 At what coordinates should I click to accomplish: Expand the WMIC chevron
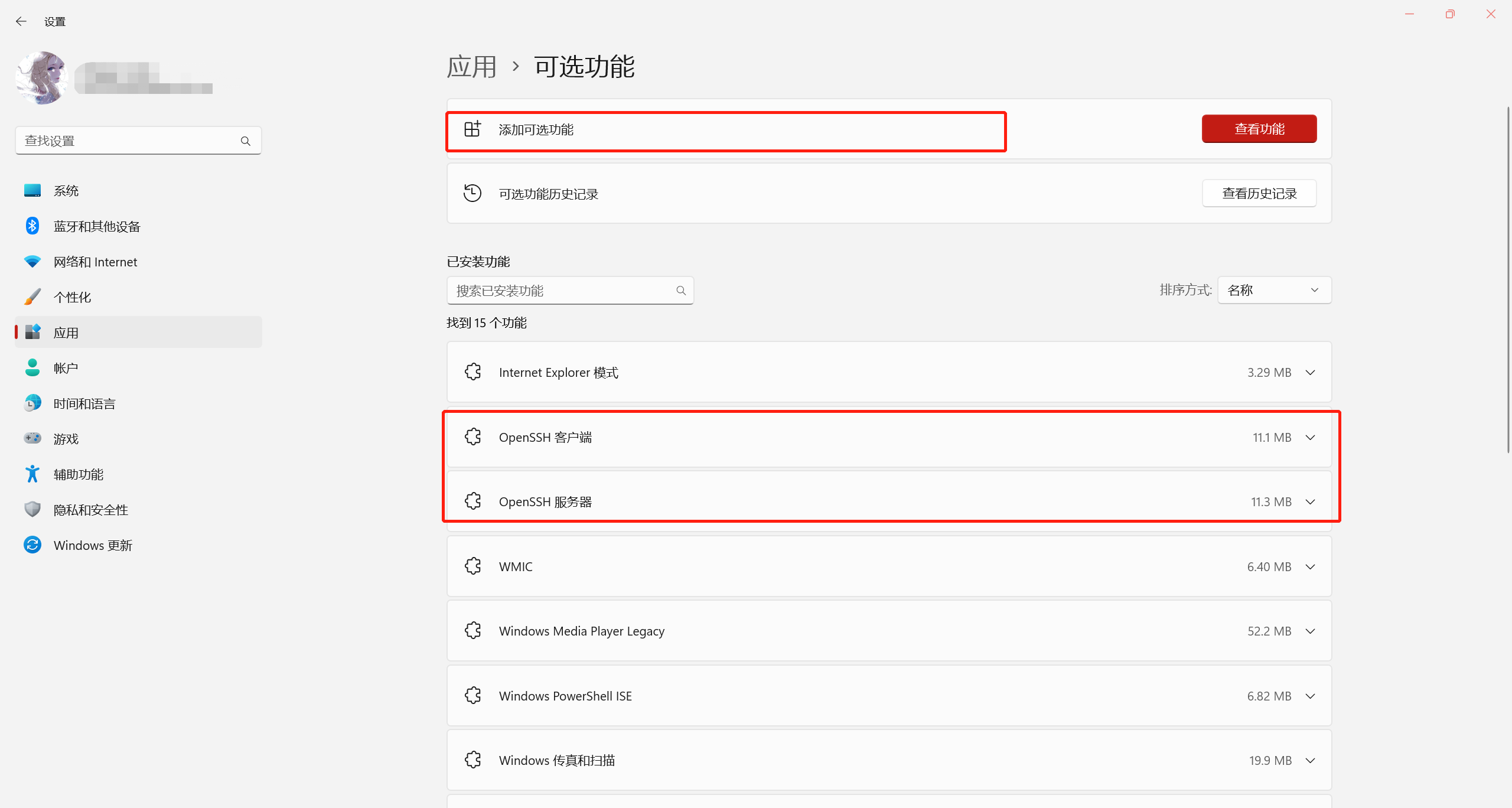pyautogui.click(x=1310, y=567)
